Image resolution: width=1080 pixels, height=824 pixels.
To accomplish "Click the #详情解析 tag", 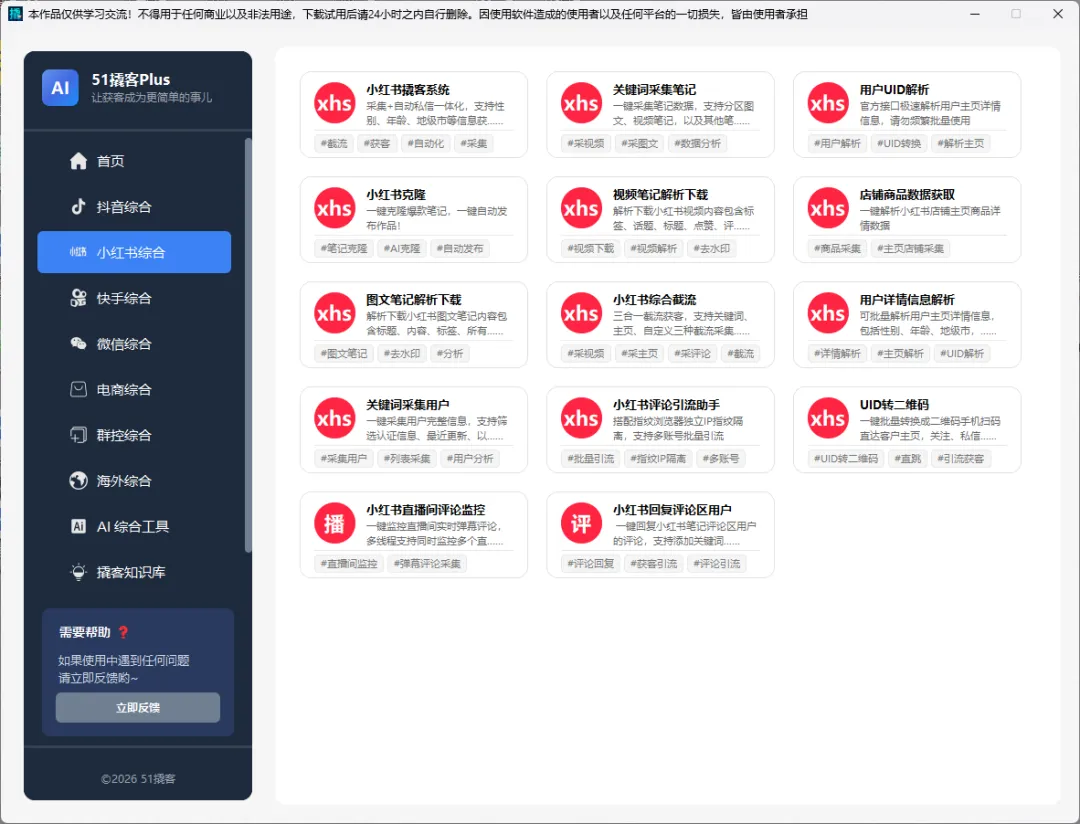I will coord(837,353).
